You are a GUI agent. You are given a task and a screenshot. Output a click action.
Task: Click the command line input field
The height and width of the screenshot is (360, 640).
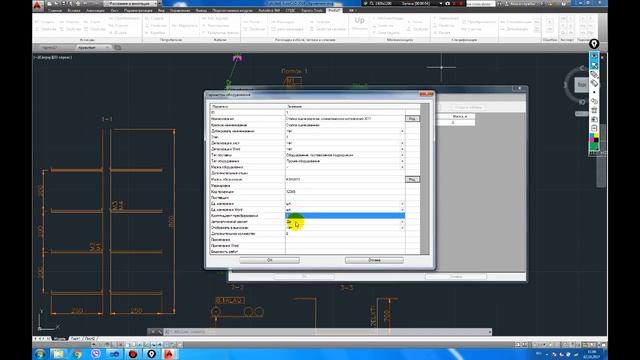coord(327,332)
